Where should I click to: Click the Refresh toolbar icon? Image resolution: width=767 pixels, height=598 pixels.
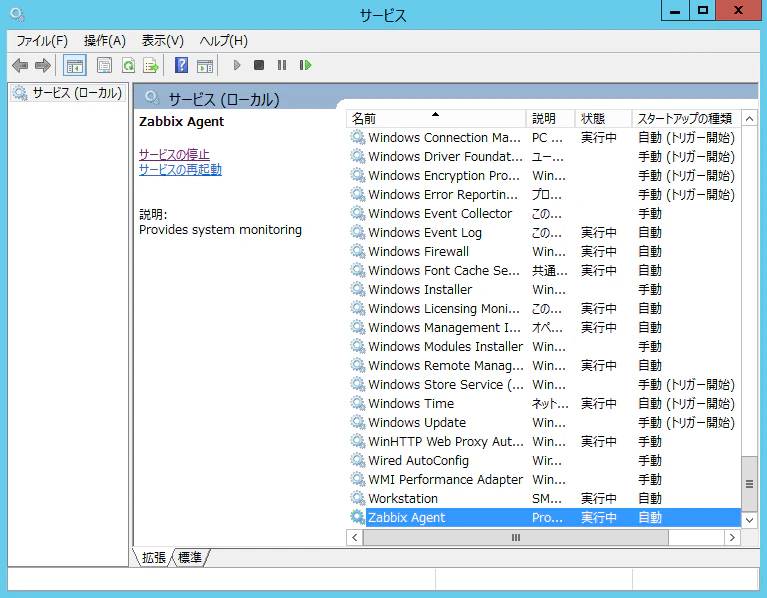(128, 66)
